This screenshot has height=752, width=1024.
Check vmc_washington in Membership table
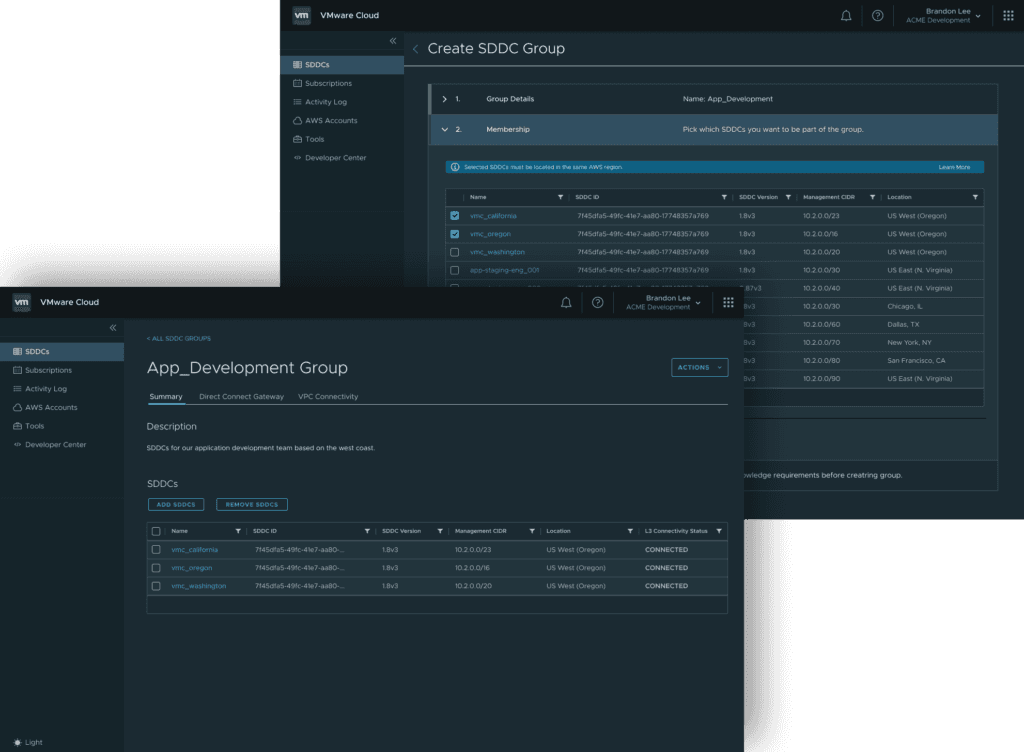pos(455,252)
